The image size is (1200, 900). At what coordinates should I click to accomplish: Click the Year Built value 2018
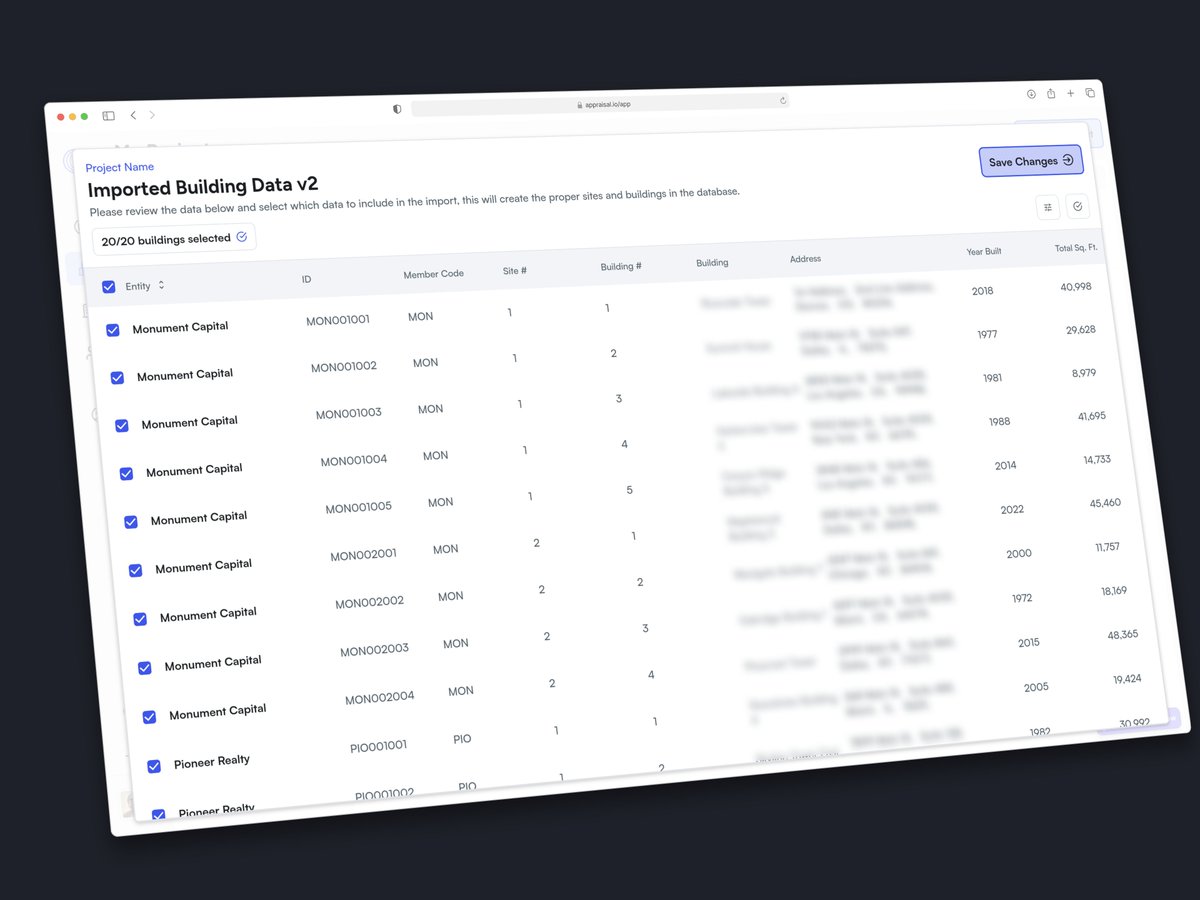point(983,291)
